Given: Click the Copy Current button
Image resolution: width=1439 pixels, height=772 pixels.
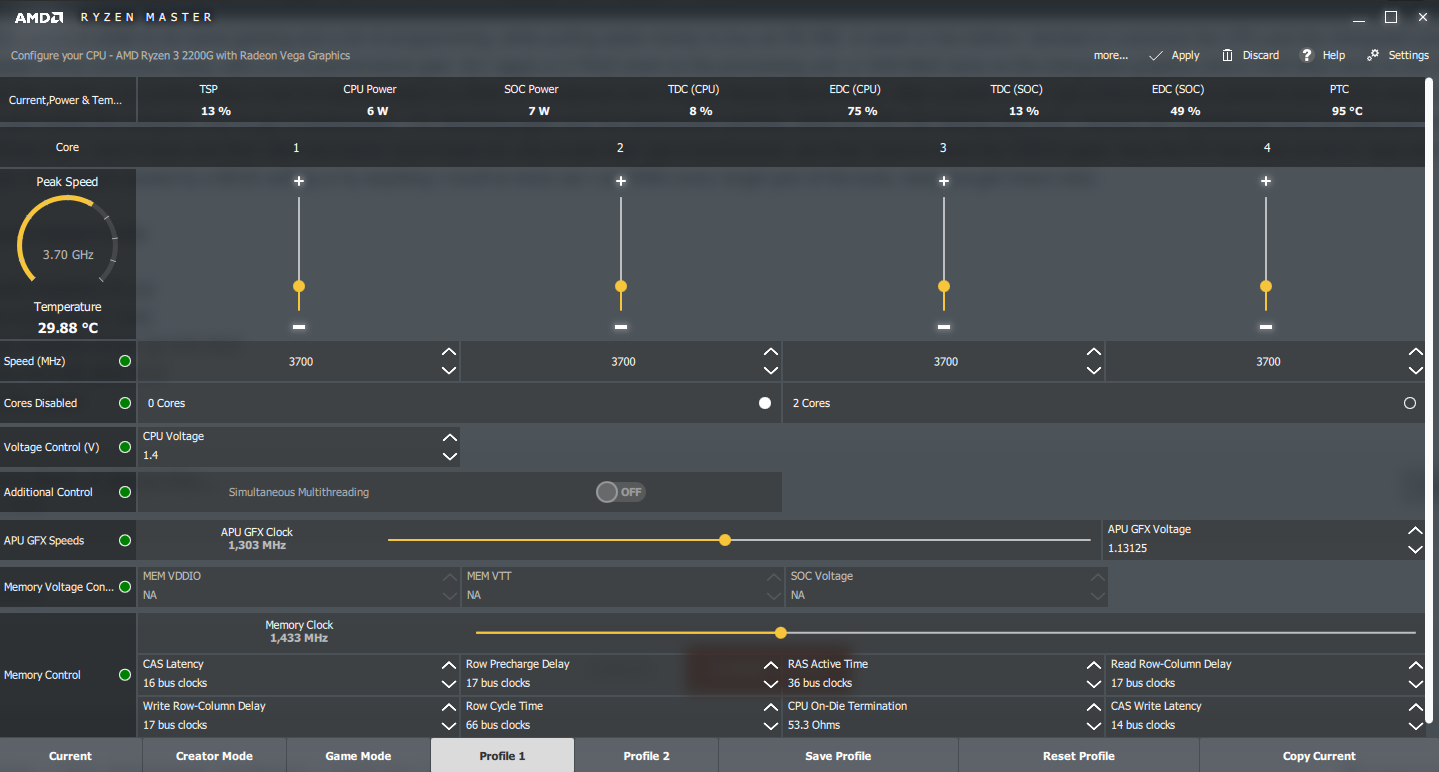Looking at the screenshot, I should click(1319, 755).
